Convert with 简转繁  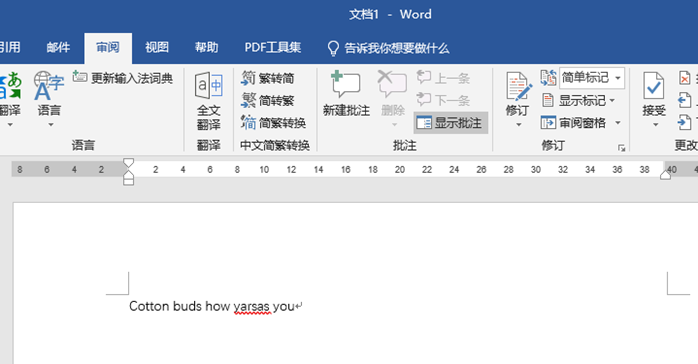point(268,101)
